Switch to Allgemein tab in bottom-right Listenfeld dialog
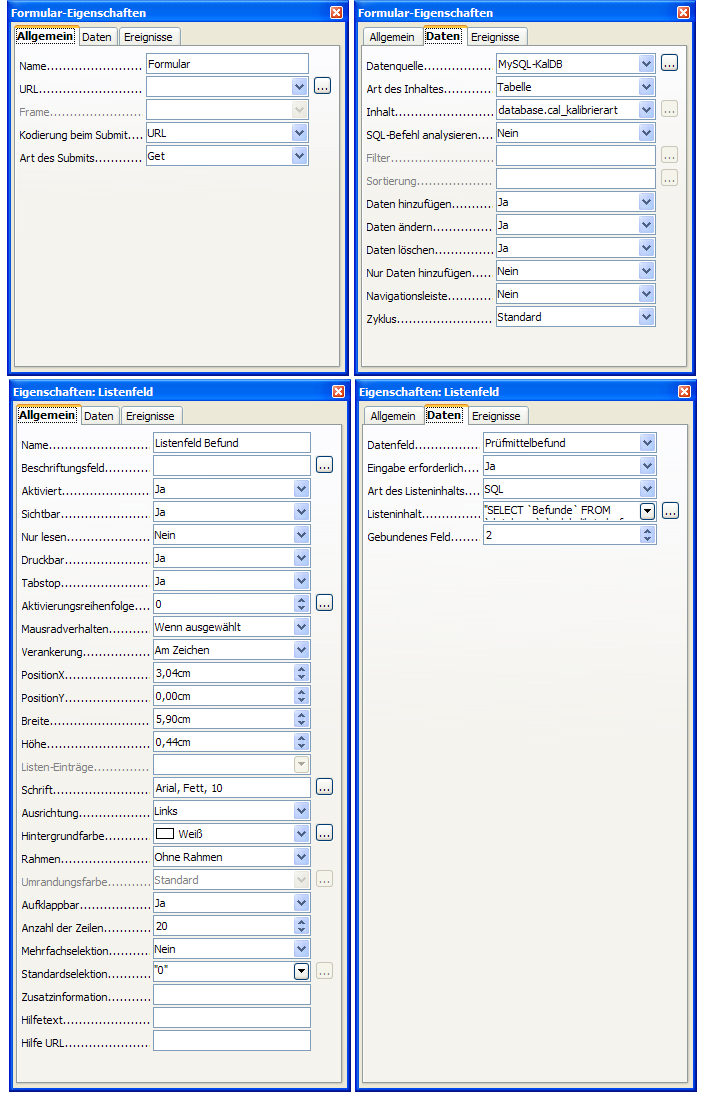The width and height of the screenshot is (708, 1100). coord(392,416)
